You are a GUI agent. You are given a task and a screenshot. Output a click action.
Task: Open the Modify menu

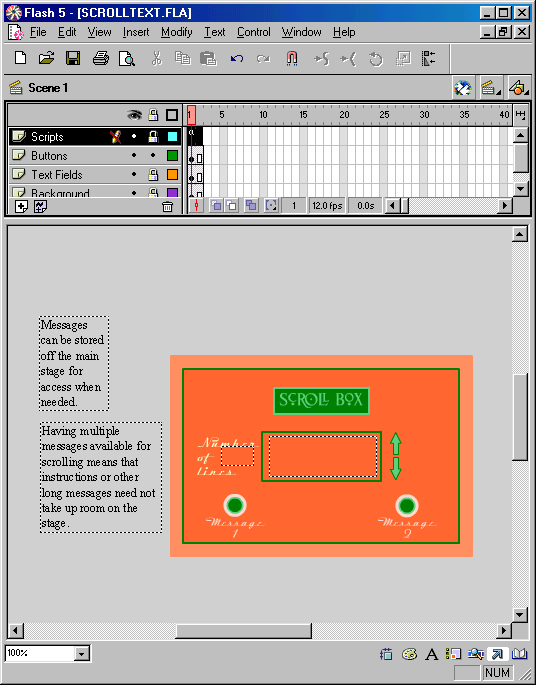(176, 32)
